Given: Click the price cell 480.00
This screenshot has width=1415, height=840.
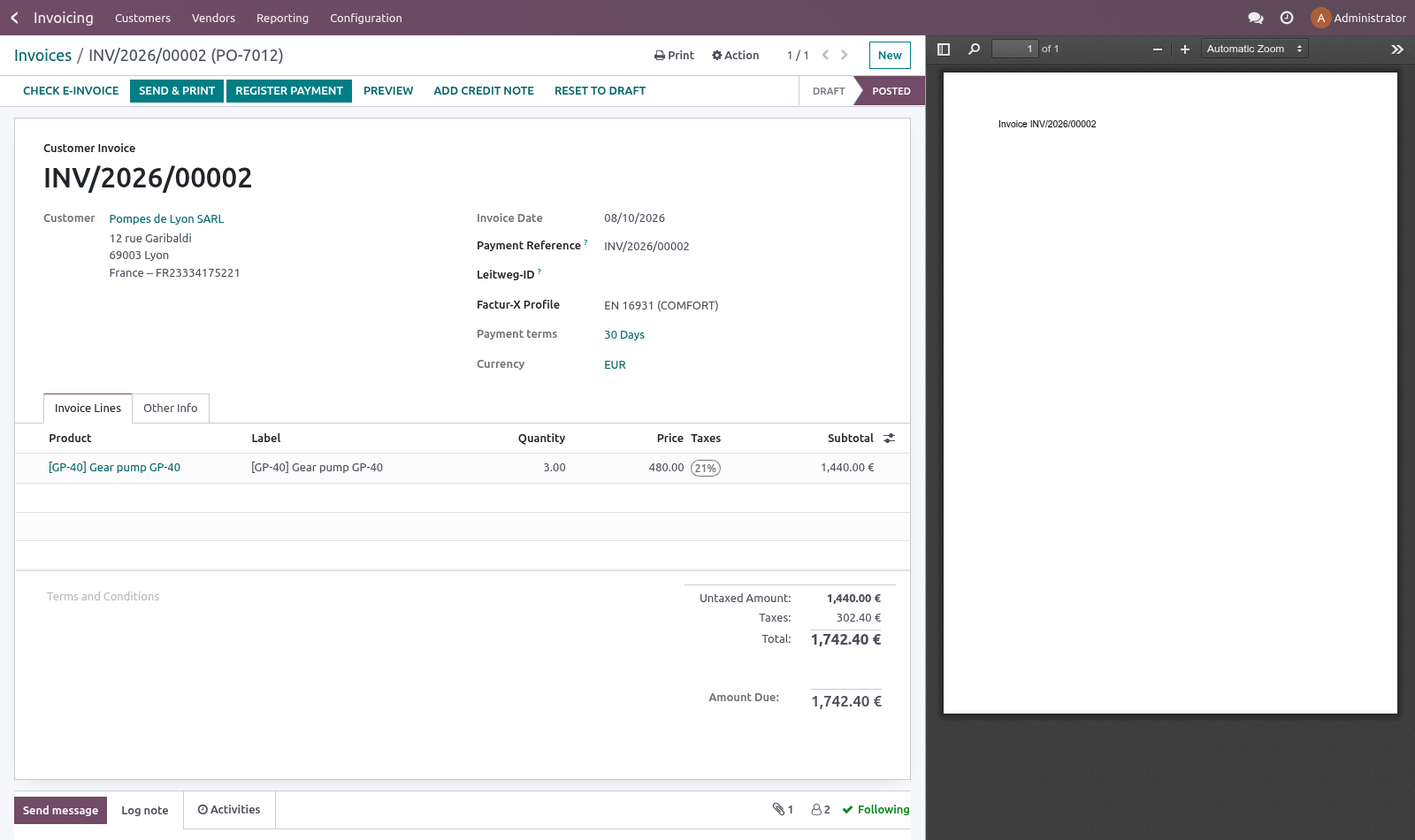Looking at the screenshot, I should click(666, 468).
